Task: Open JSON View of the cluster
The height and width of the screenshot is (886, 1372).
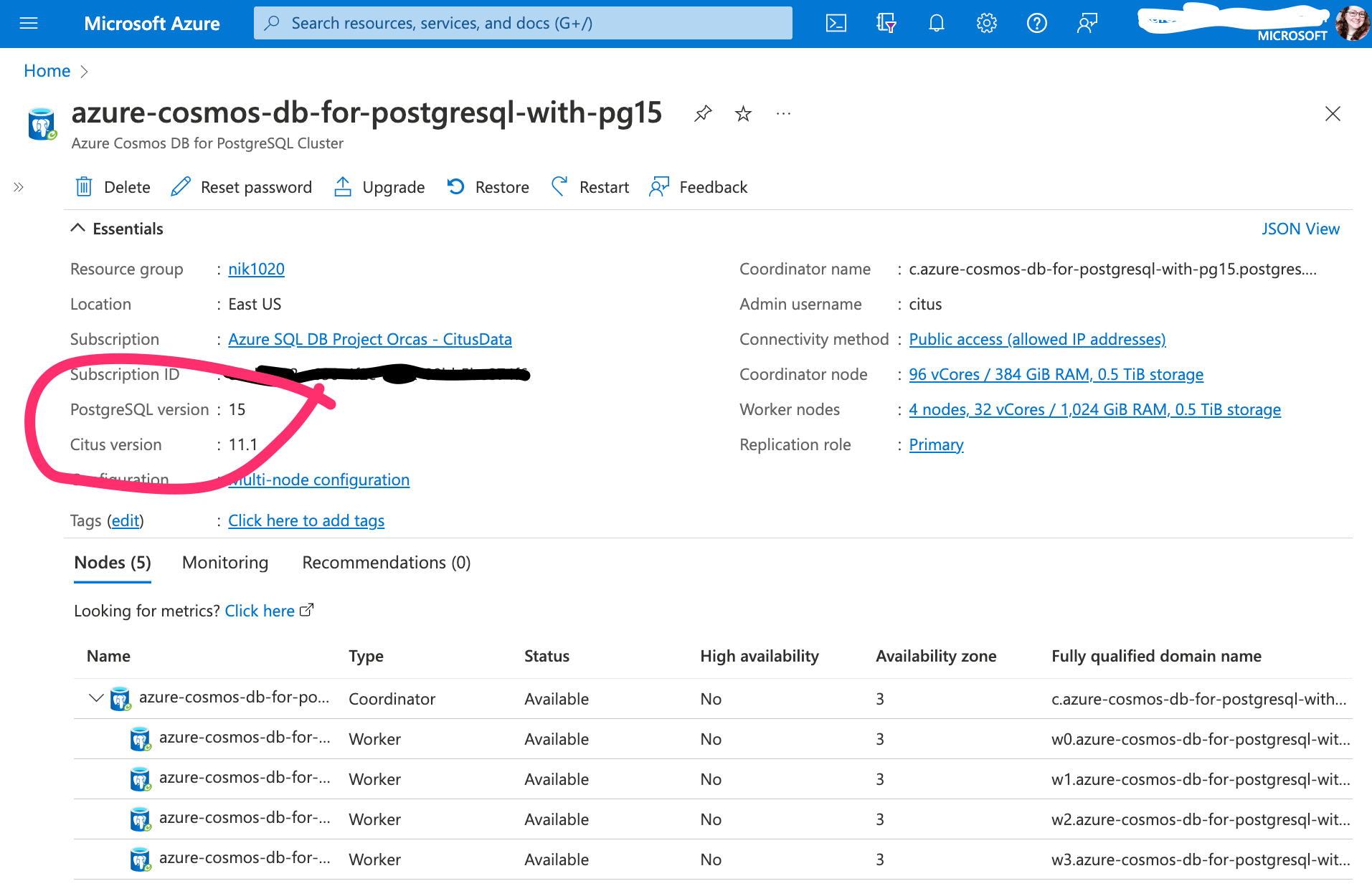Action: point(1300,228)
